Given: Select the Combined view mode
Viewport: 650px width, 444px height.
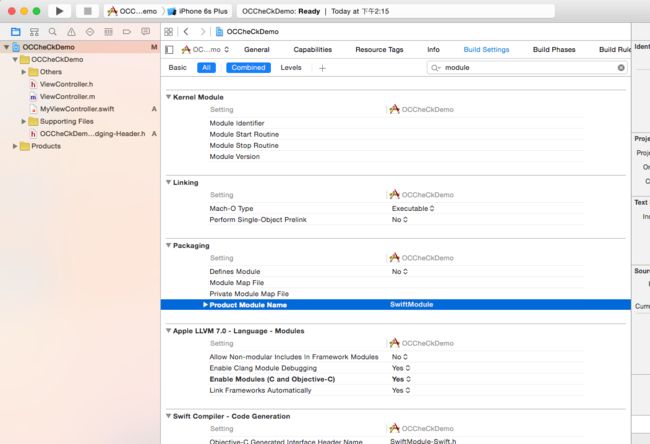Looking at the screenshot, I should (248, 68).
